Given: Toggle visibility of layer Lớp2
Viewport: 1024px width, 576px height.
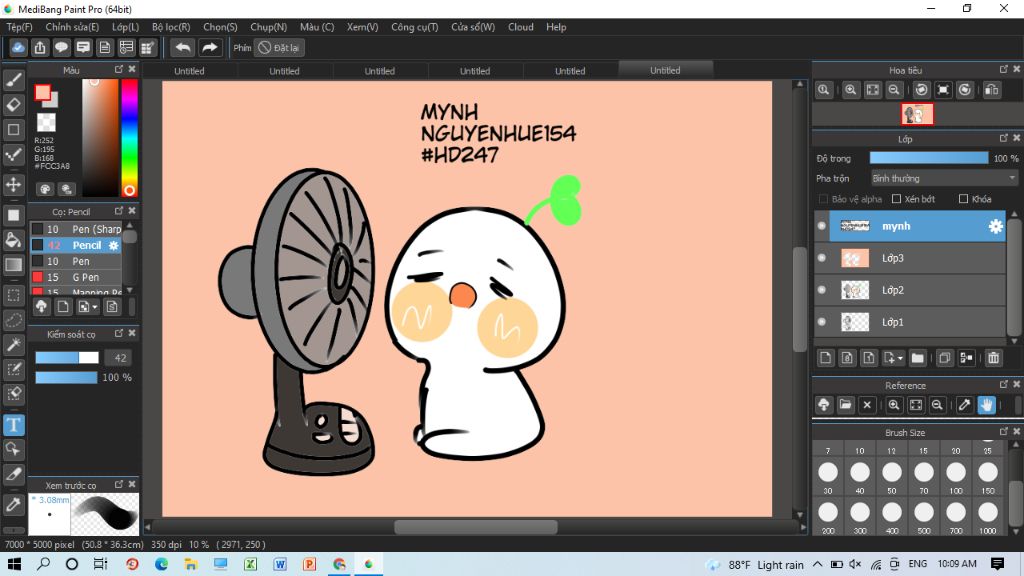Looking at the screenshot, I should (822, 290).
